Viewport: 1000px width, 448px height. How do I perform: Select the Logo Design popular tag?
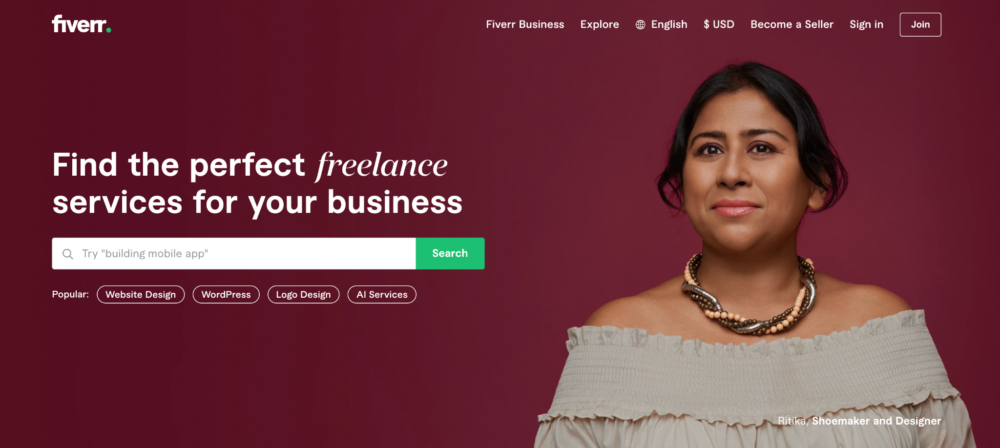pos(304,294)
